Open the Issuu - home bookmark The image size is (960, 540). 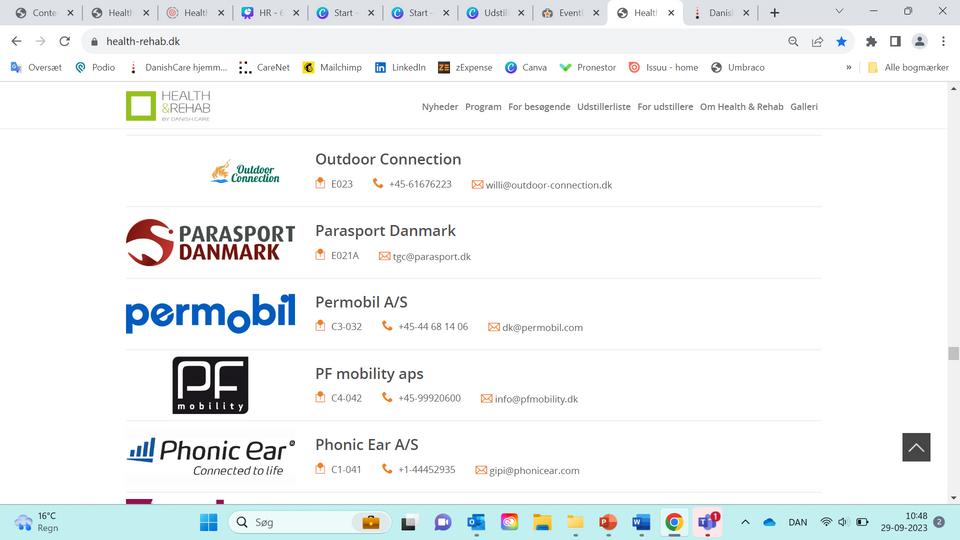tap(664, 67)
